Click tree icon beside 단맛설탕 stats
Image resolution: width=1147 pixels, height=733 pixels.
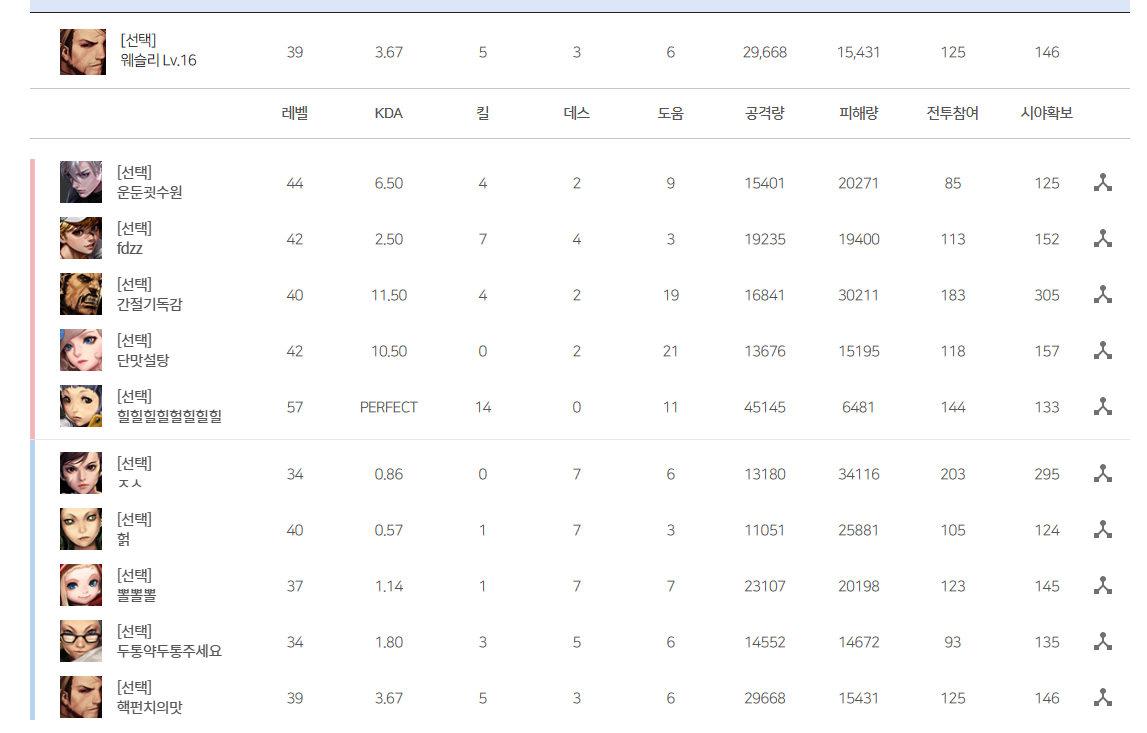coord(1102,351)
